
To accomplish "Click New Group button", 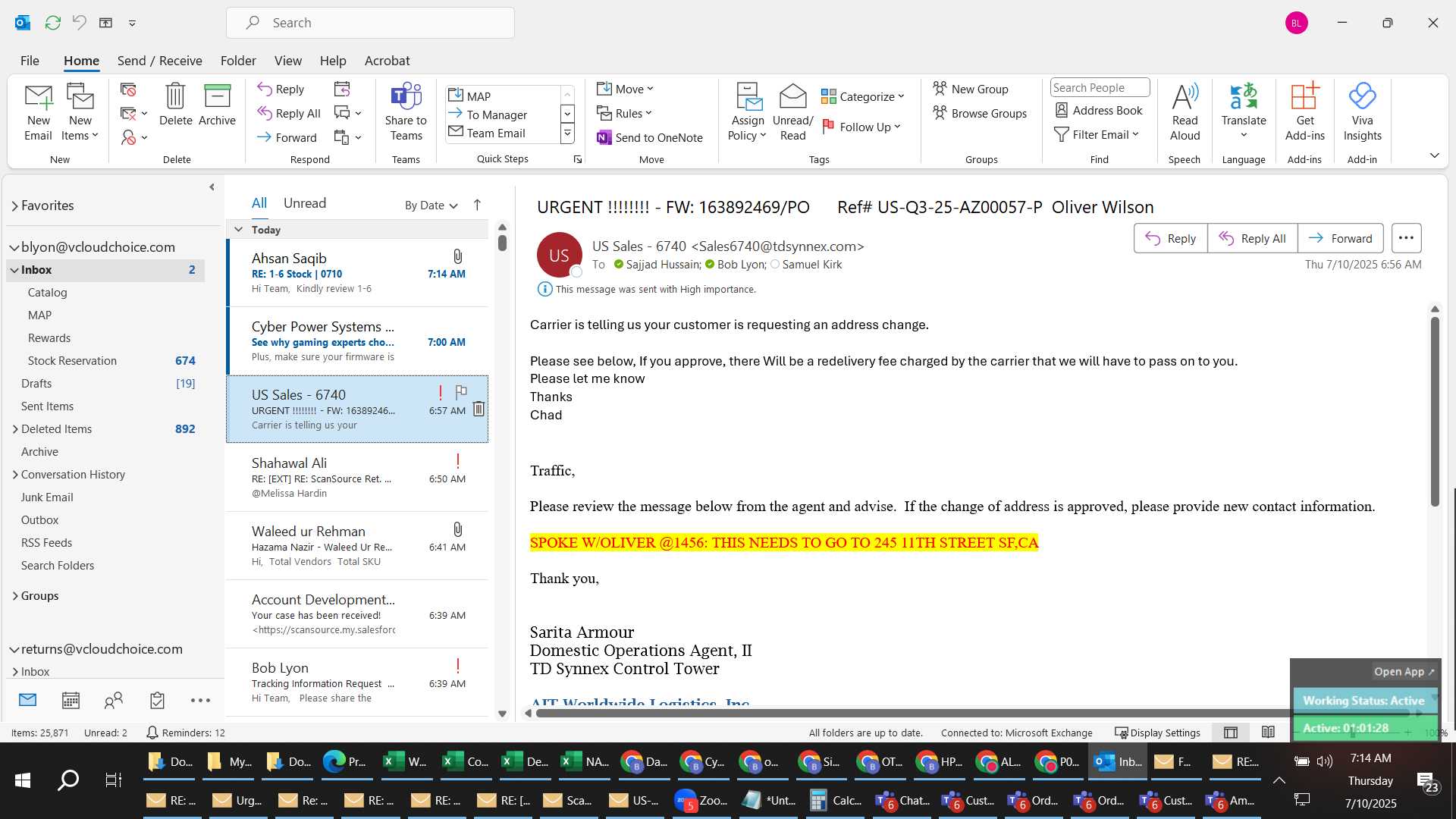I will [971, 89].
